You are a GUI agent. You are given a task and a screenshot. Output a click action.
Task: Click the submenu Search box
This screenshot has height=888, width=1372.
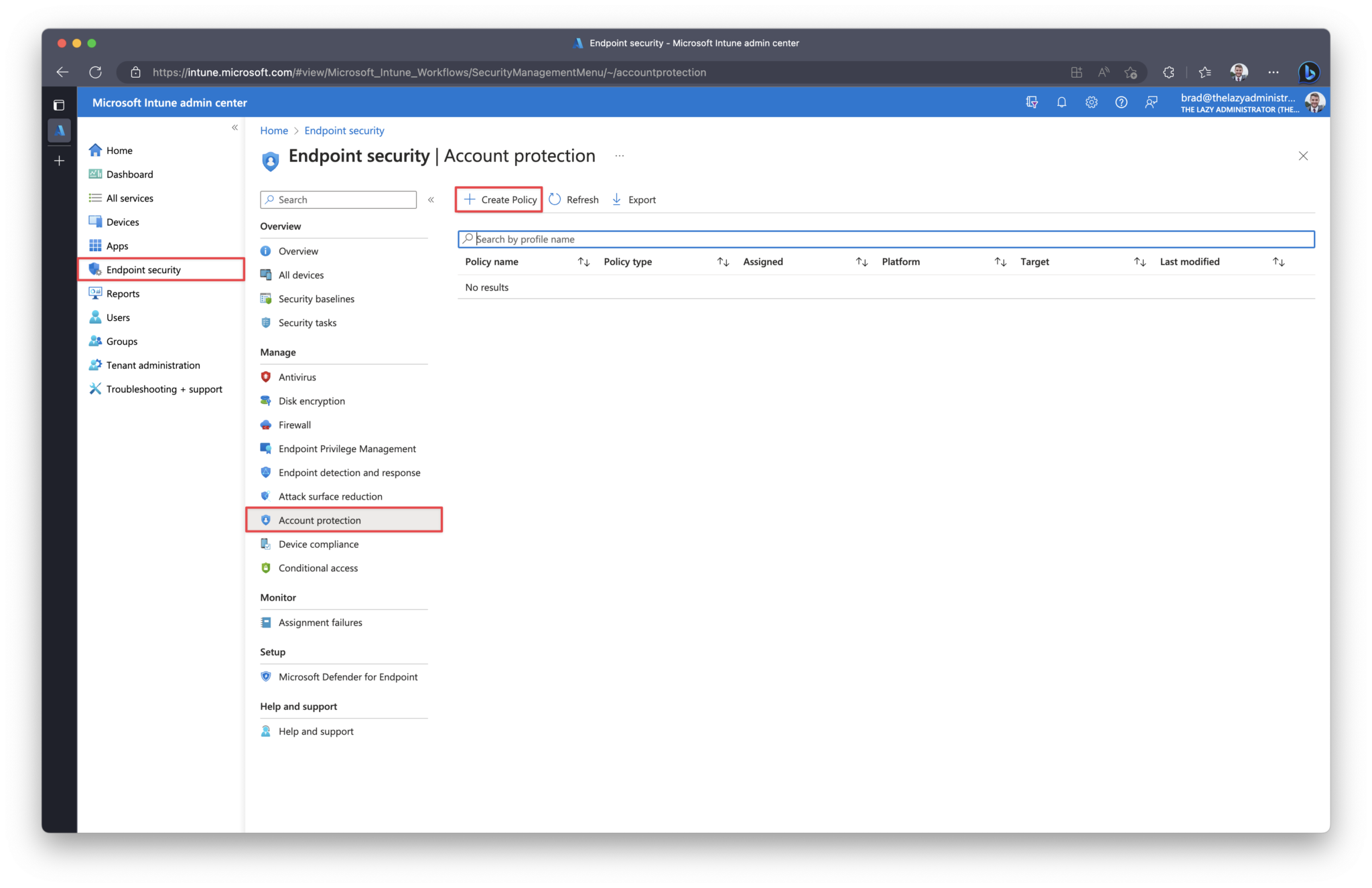click(338, 200)
